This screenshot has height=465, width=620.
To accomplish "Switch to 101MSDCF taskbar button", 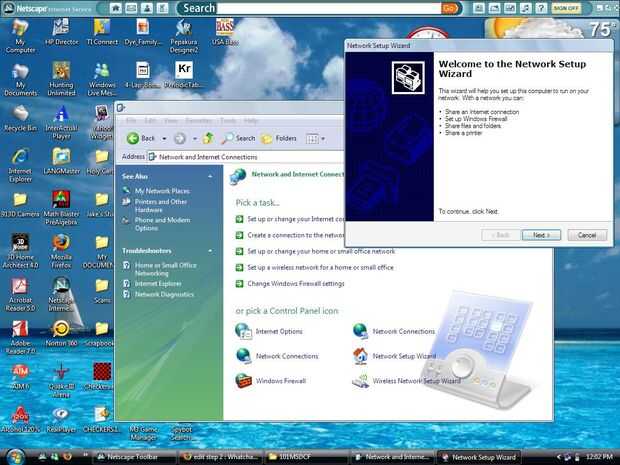I will pyautogui.click(x=306, y=457).
